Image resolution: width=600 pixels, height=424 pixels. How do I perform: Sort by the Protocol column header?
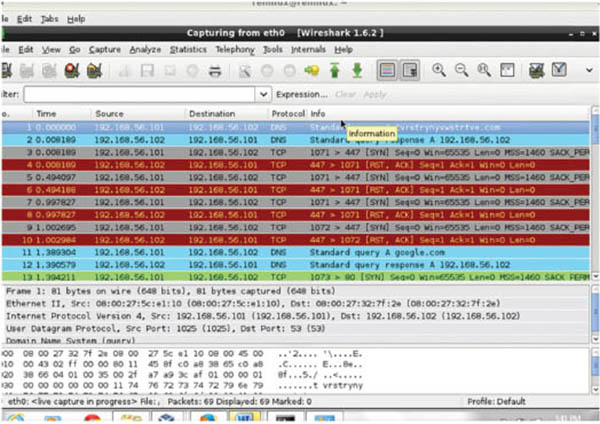(x=288, y=114)
